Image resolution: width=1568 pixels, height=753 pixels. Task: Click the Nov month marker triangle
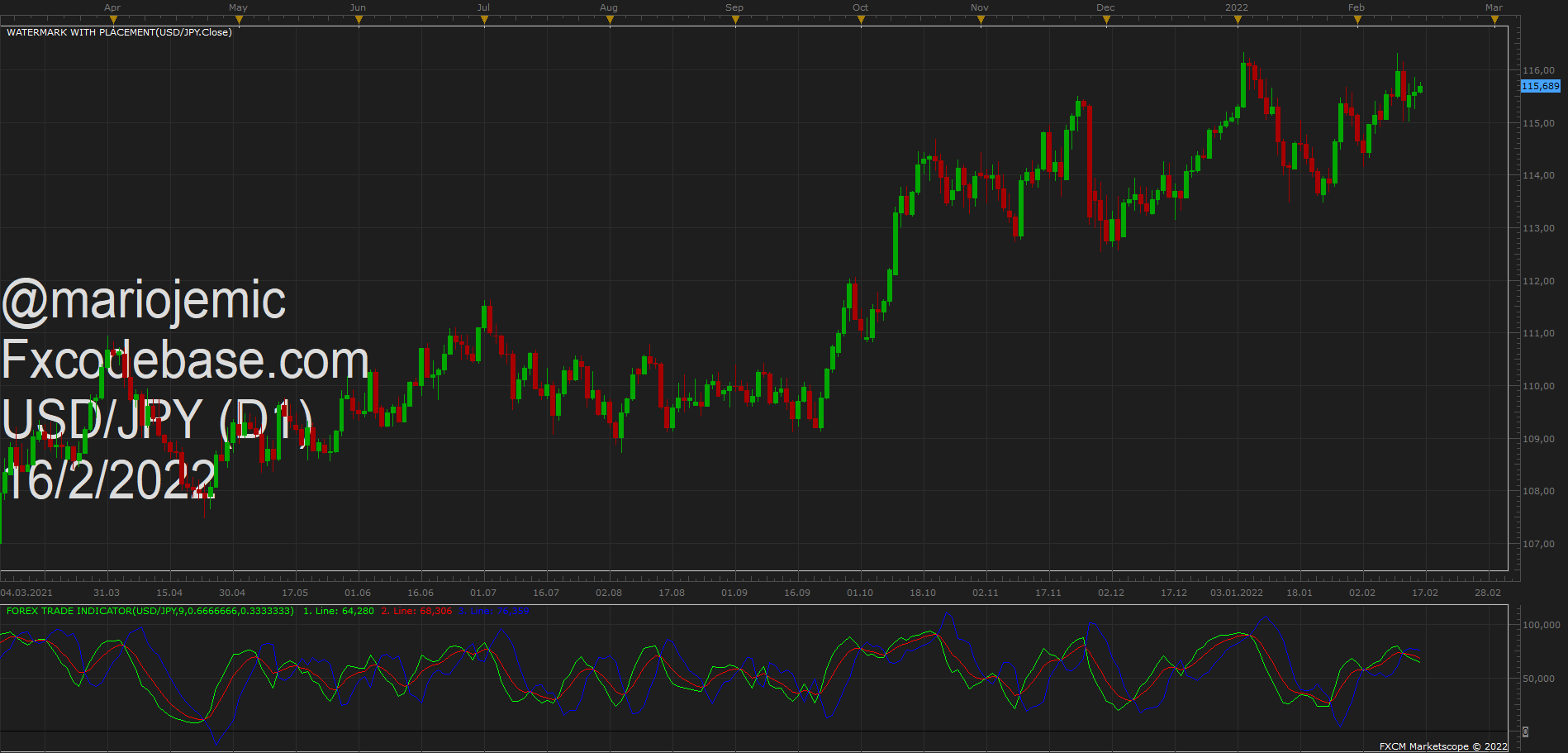point(981,20)
